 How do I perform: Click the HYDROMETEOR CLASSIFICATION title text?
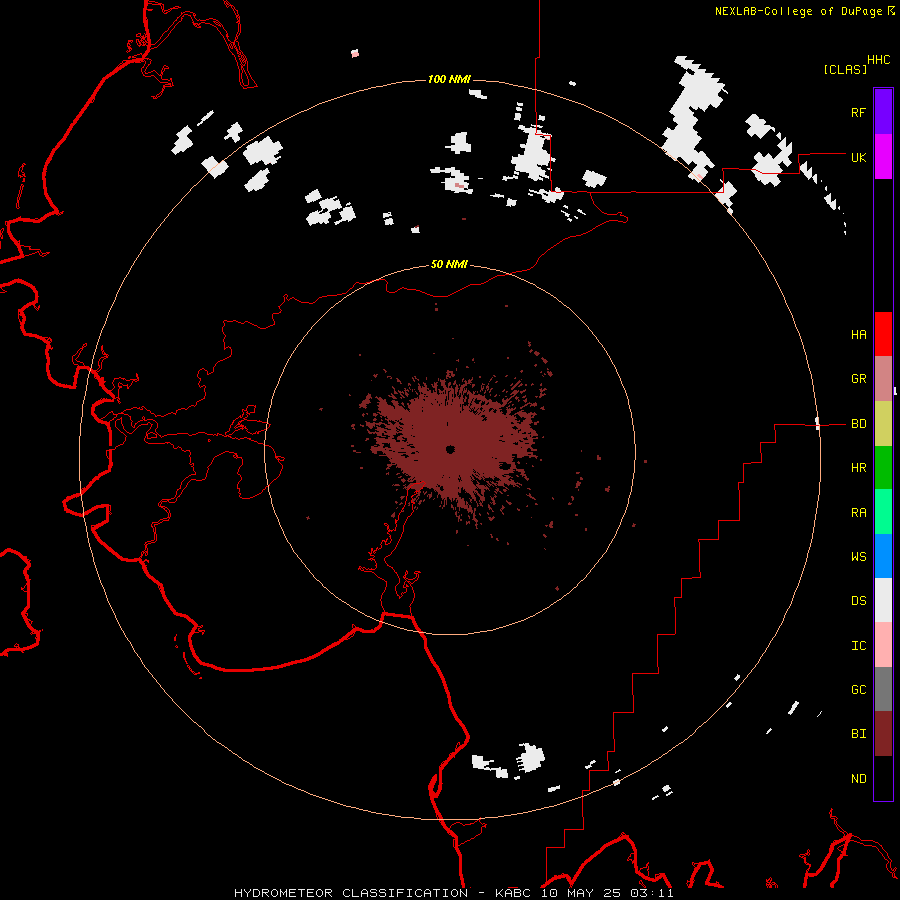point(351,893)
